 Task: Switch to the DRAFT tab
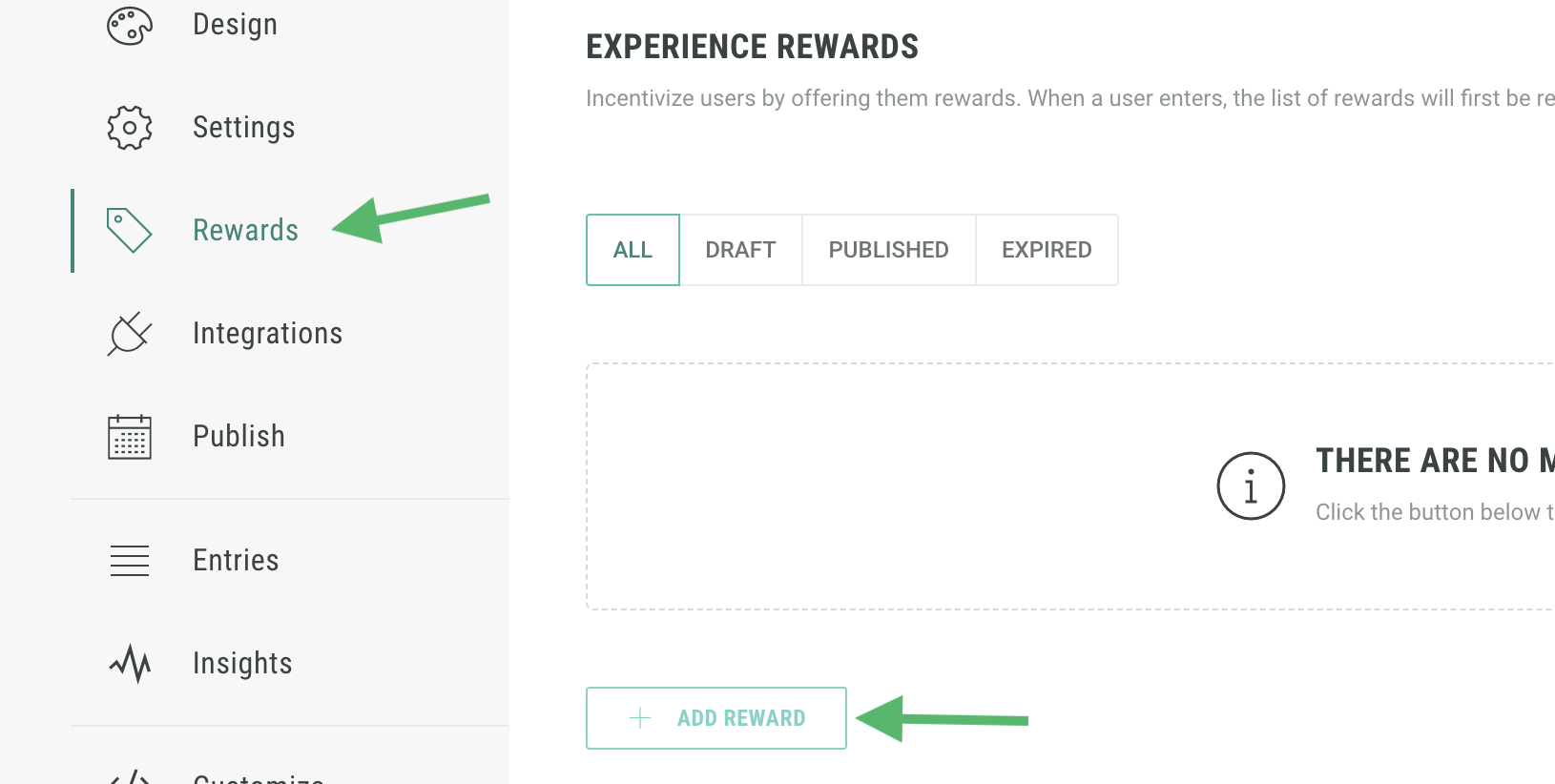[x=740, y=250]
